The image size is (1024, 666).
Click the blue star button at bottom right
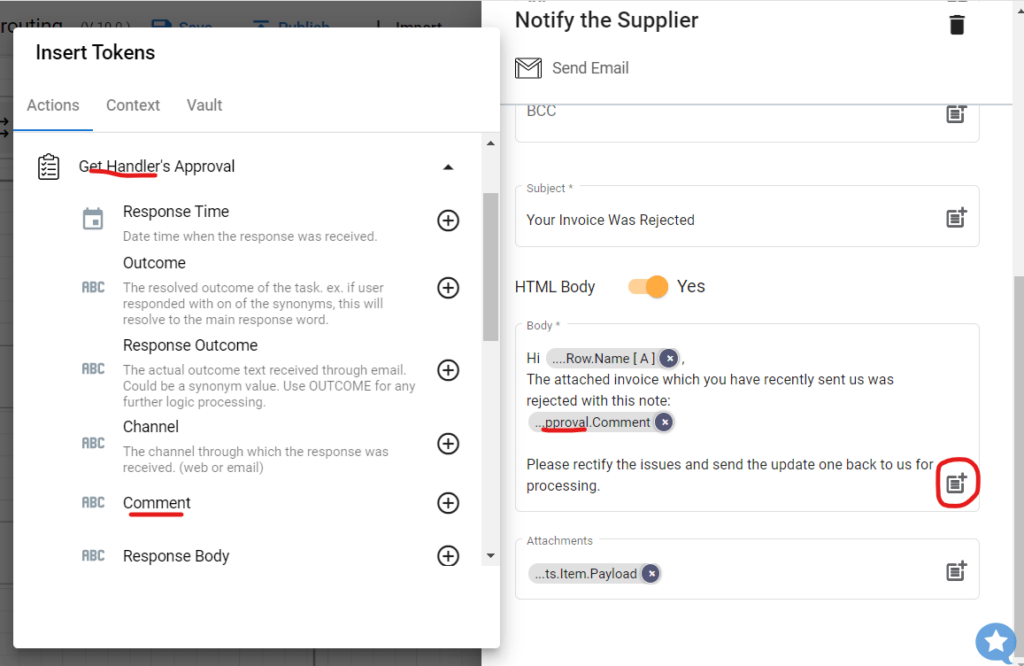coord(996,643)
